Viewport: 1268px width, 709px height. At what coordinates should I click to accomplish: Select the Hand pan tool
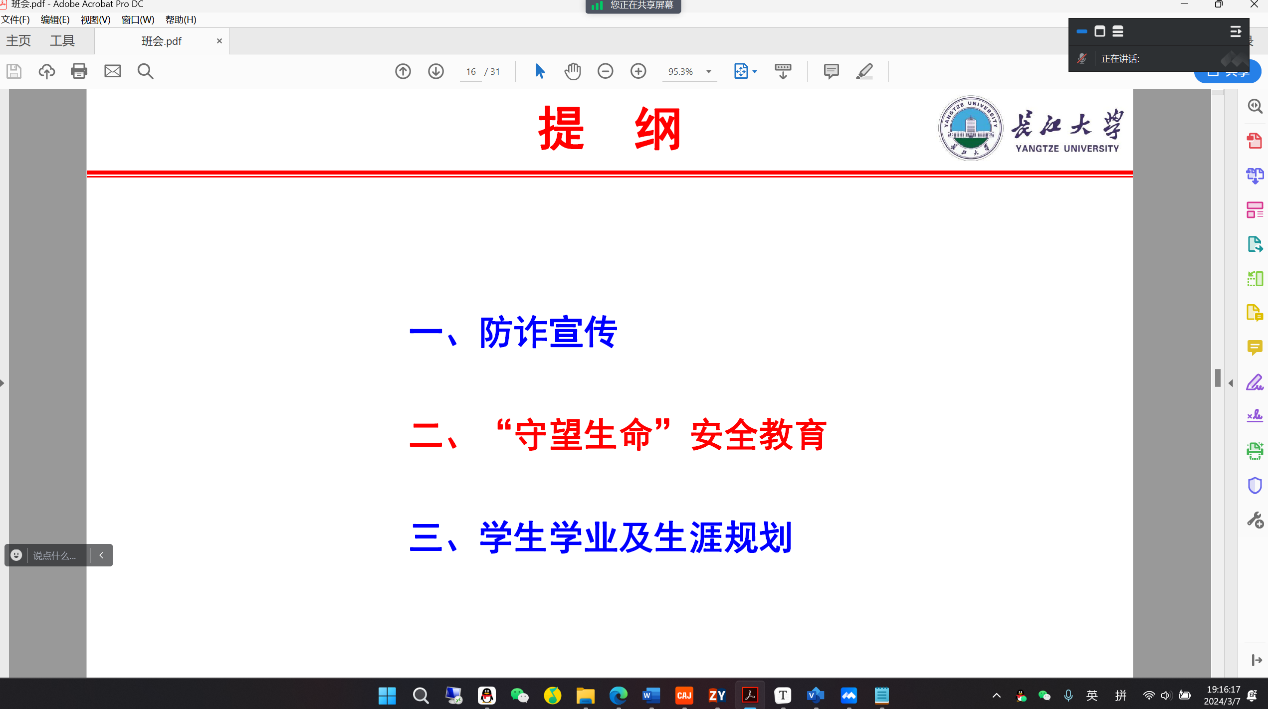click(x=572, y=71)
